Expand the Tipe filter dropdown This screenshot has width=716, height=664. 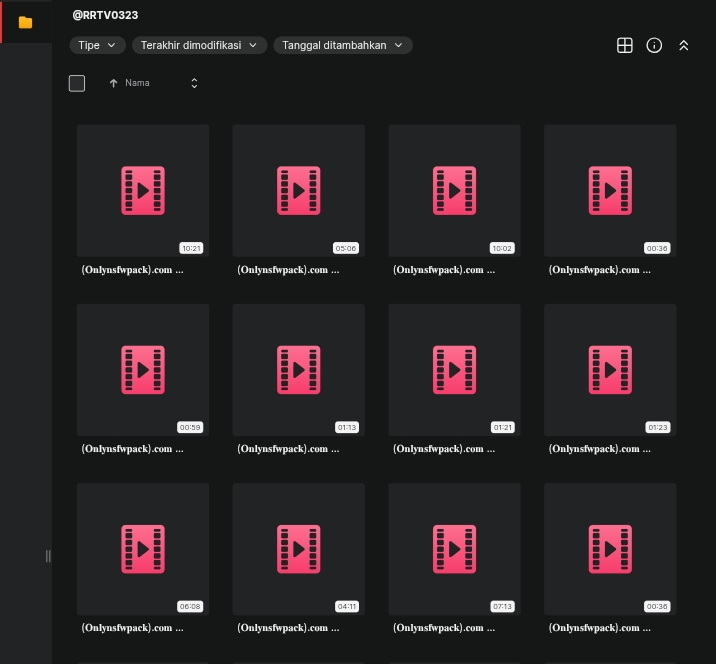click(97, 45)
